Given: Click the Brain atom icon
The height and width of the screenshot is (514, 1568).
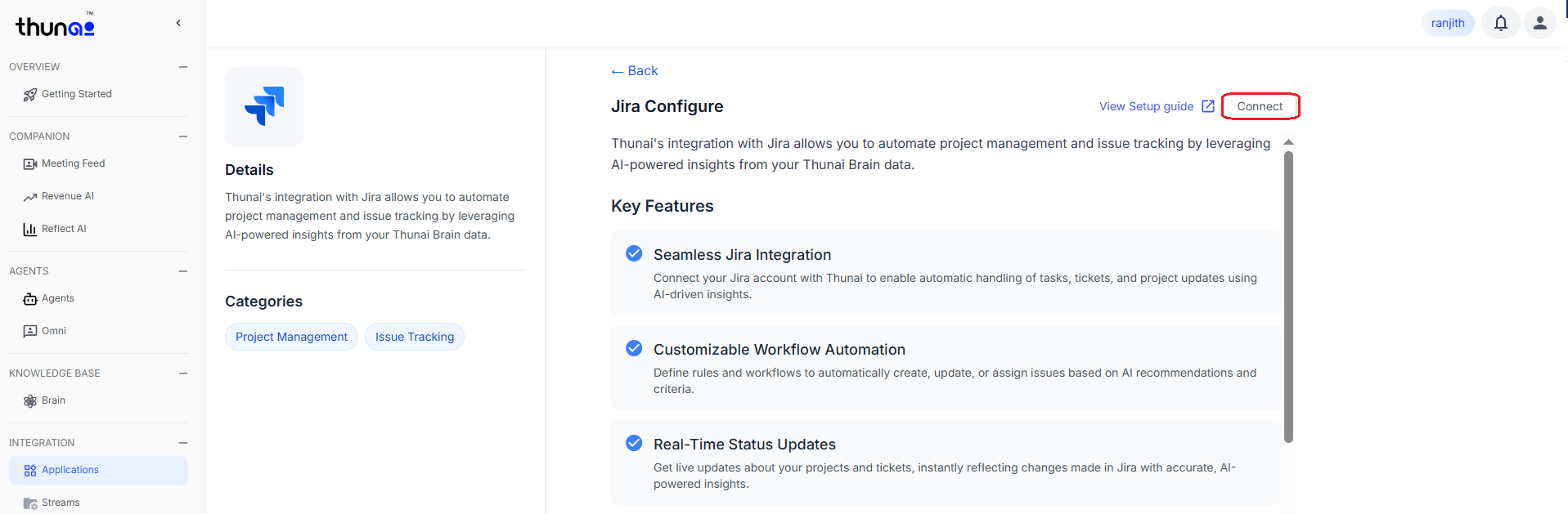Looking at the screenshot, I should [30, 401].
